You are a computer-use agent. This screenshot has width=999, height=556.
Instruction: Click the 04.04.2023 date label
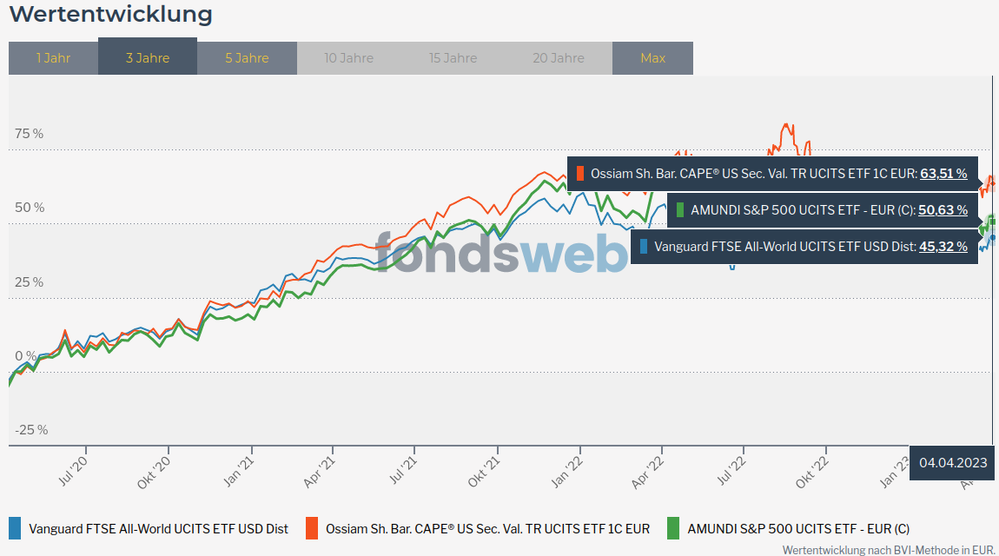(x=953, y=463)
